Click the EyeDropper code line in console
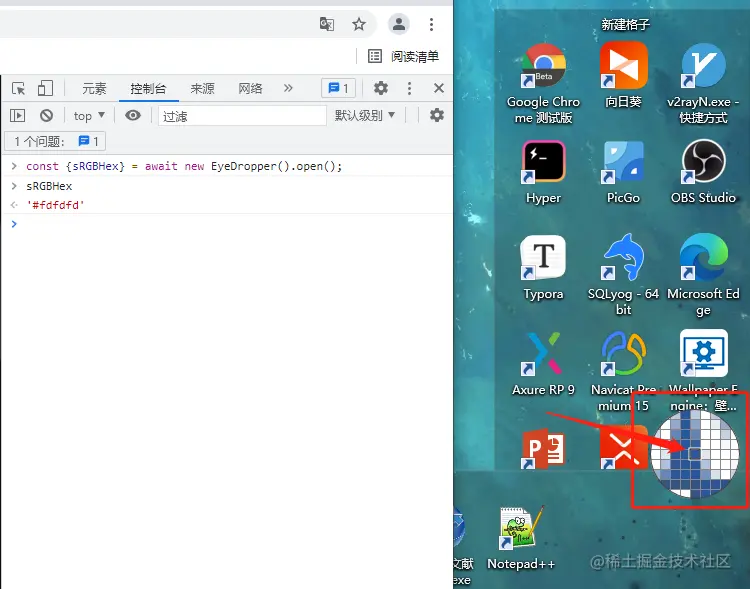This screenshot has height=589, width=750. pyautogui.click(x=184, y=166)
